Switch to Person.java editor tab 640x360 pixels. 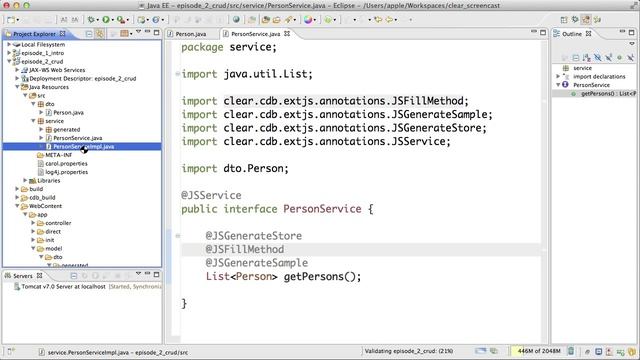pyautogui.click(x=187, y=34)
